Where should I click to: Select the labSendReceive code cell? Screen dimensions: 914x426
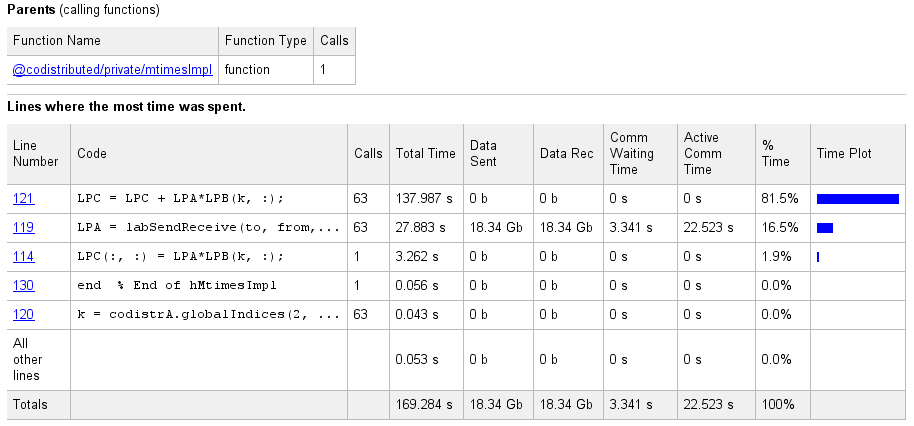pos(208,228)
